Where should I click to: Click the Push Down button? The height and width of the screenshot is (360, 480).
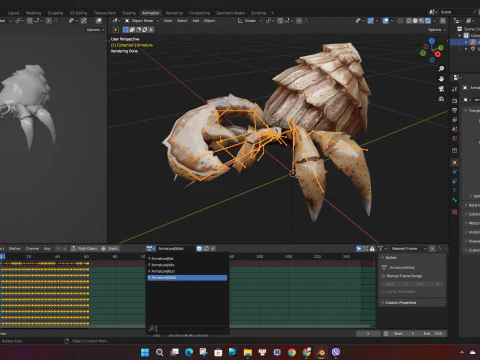pyautogui.click(x=85, y=249)
